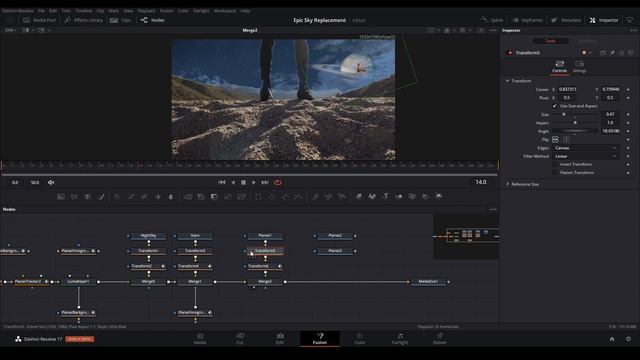
Task: Open the Fusion menu
Action: 167,11
